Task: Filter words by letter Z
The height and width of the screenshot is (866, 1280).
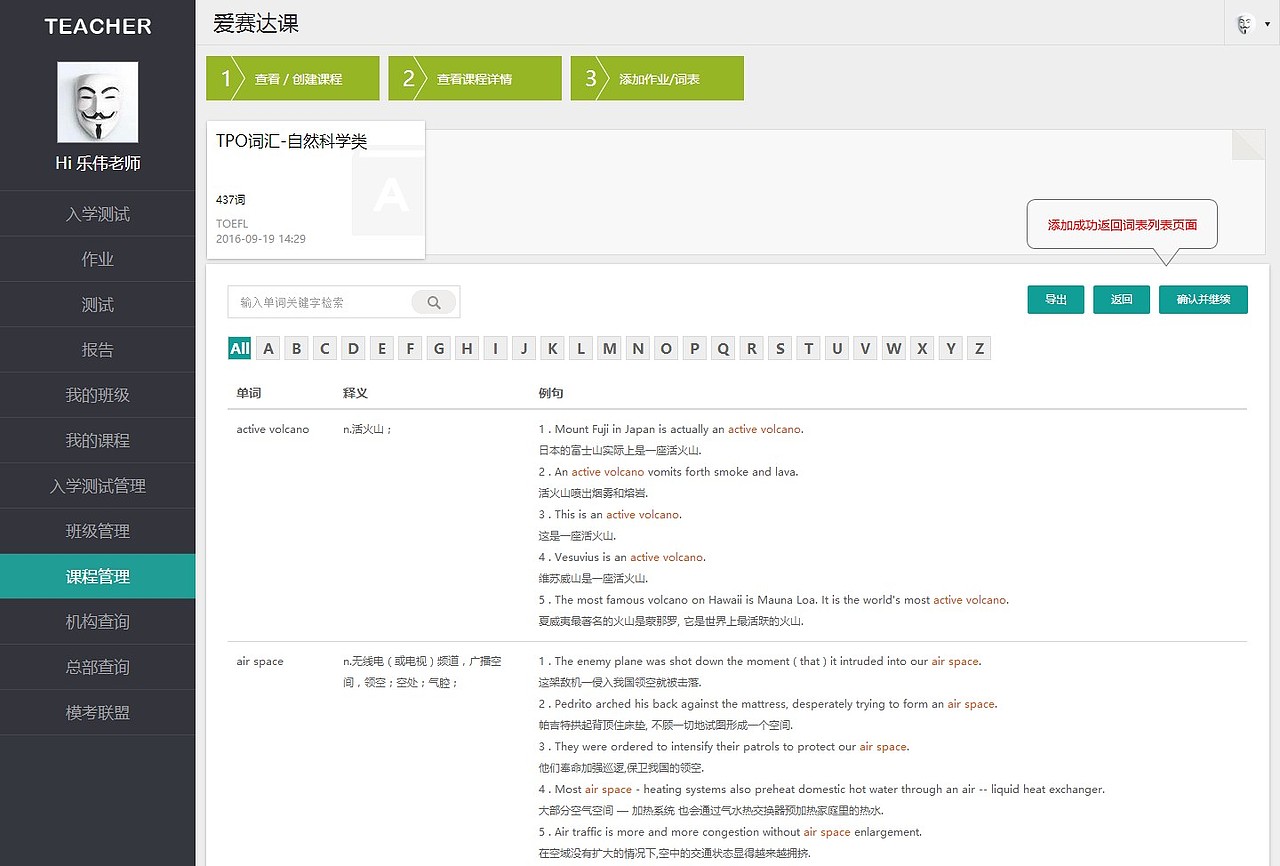Action: (978, 348)
